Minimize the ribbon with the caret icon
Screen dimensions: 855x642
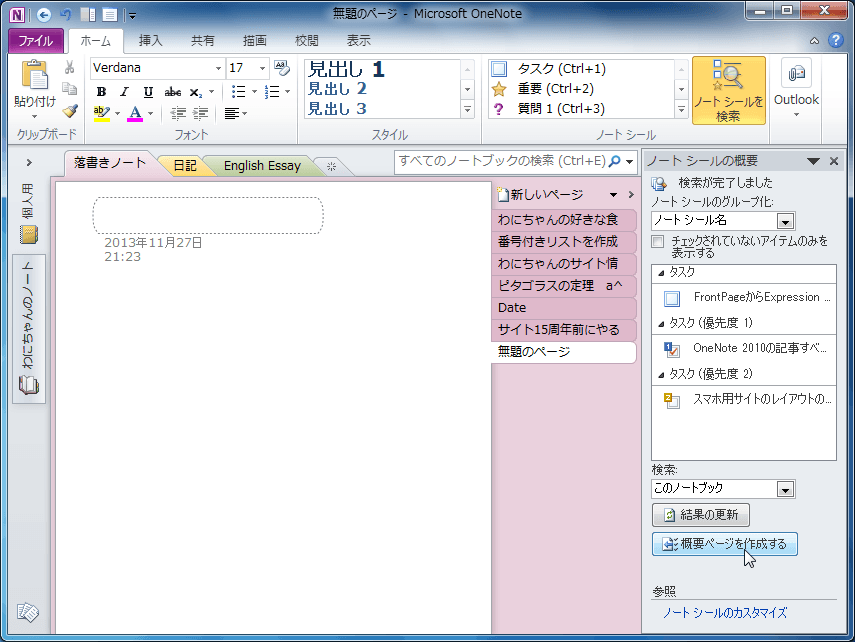coord(814,41)
